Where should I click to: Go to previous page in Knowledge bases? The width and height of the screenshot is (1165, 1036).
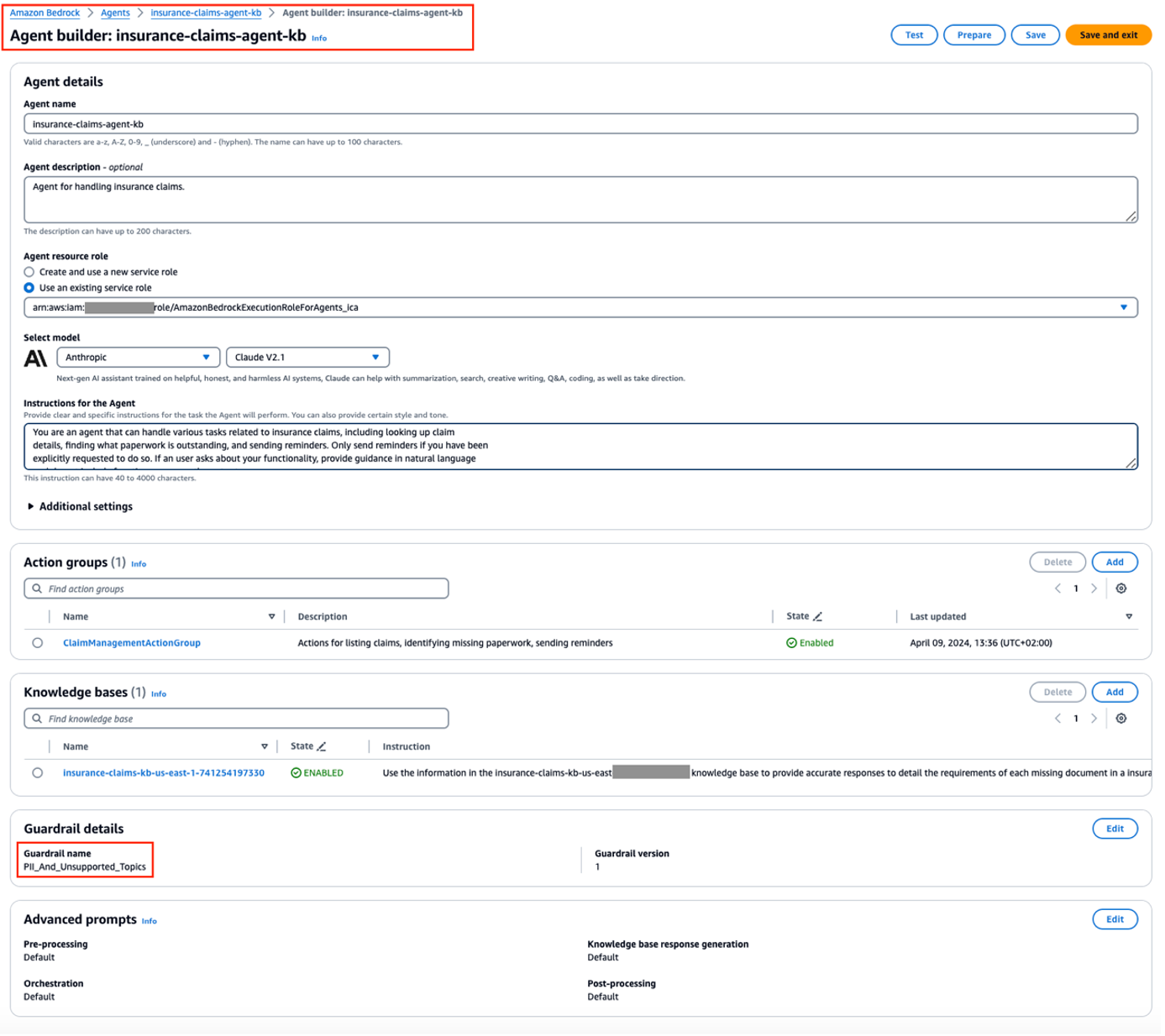(1057, 719)
